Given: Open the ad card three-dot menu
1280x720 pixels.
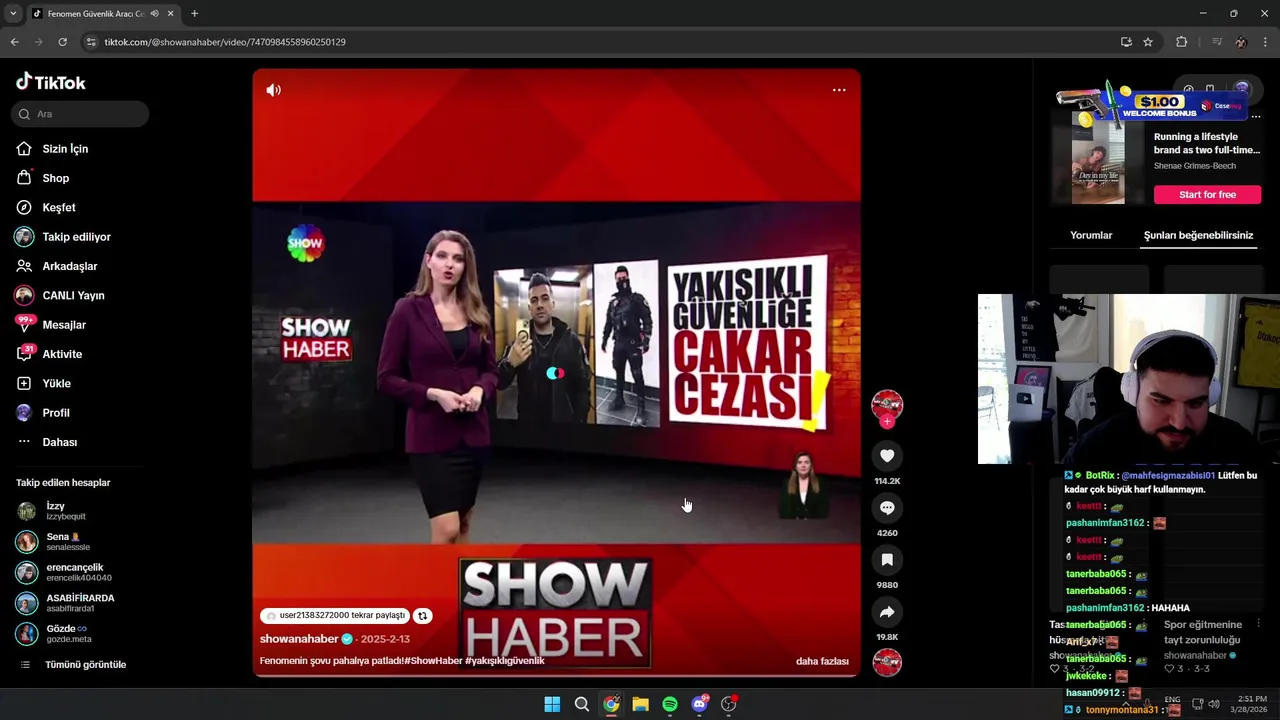Looking at the screenshot, I should (1256, 117).
